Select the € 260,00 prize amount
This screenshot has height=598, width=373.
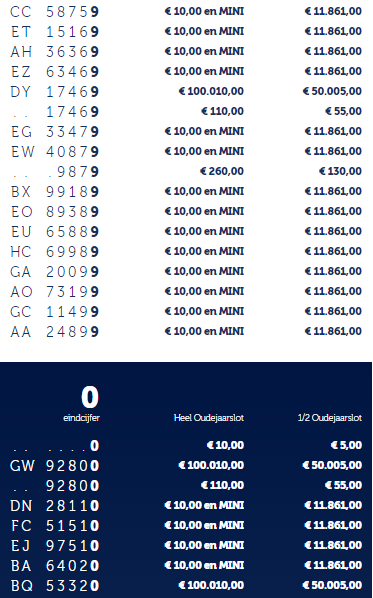coord(222,171)
